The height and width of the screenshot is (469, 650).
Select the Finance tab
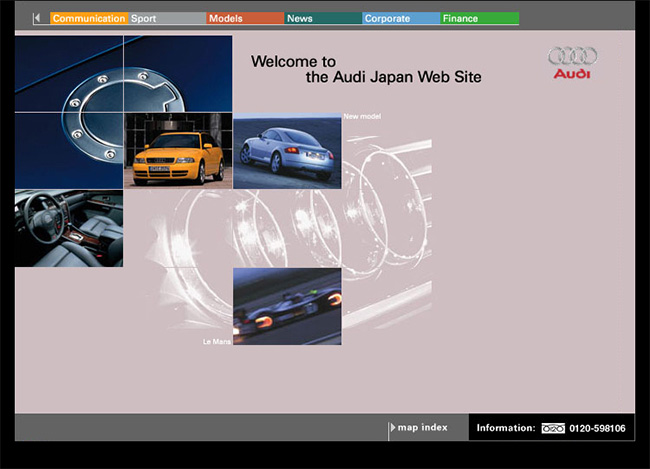pos(479,18)
